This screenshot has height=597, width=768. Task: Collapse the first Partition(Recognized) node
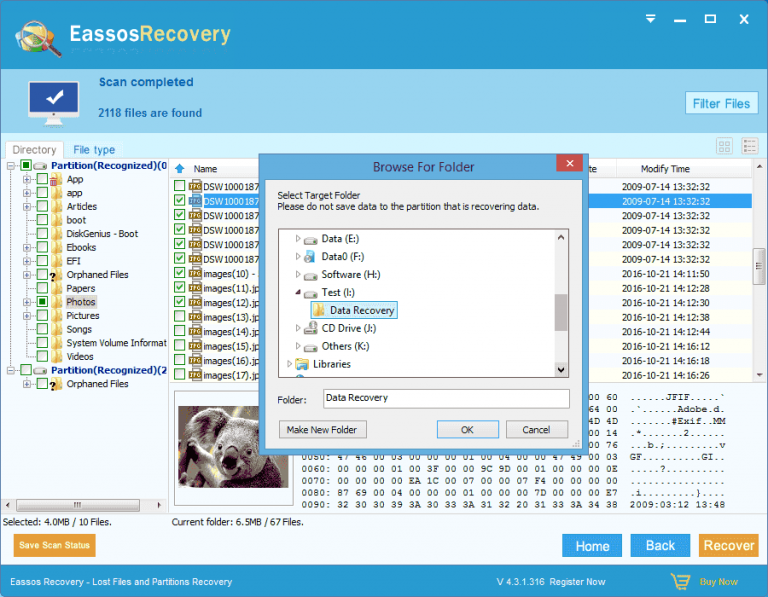pos(11,166)
